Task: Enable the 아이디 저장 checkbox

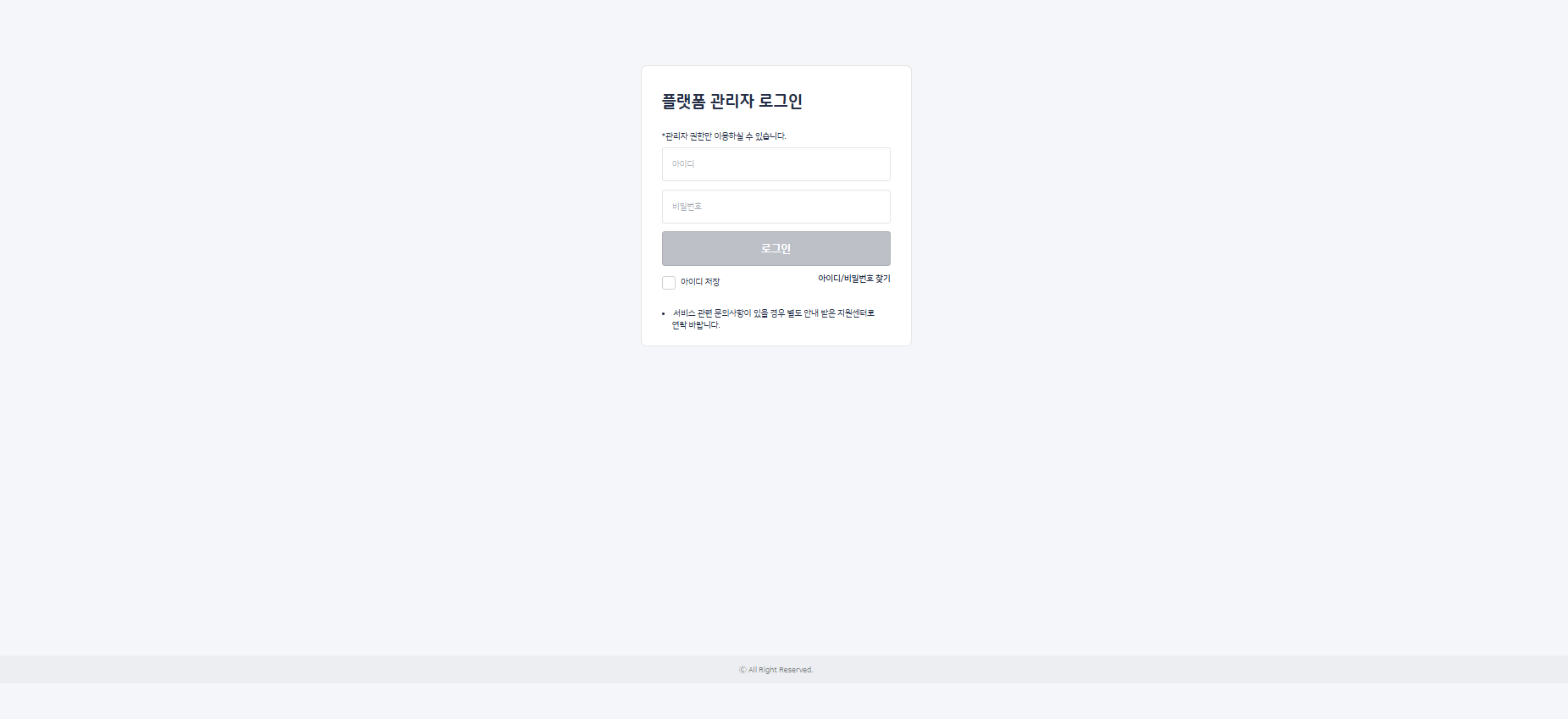Action: click(669, 283)
